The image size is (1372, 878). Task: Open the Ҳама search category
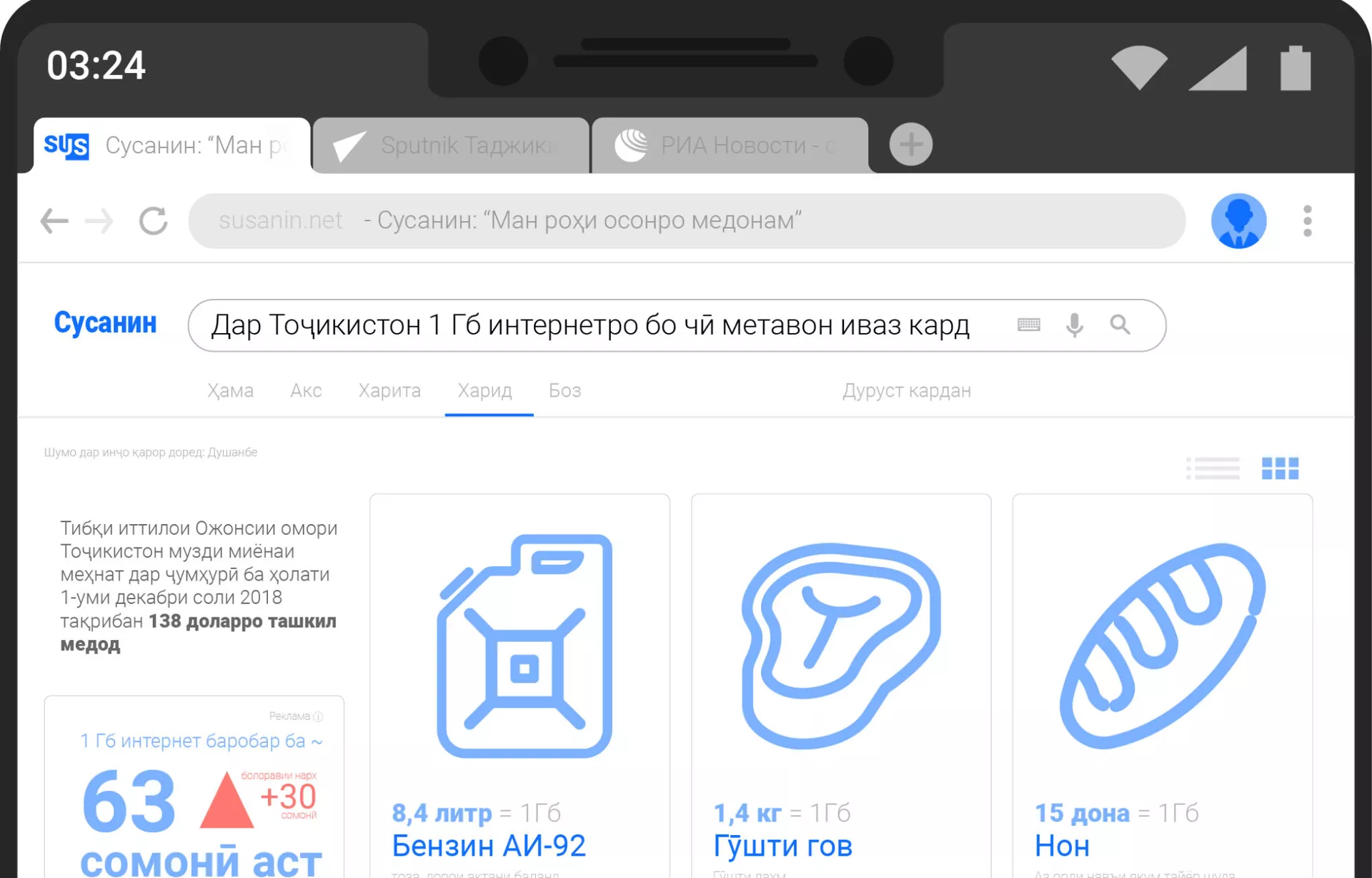[x=230, y=390]
